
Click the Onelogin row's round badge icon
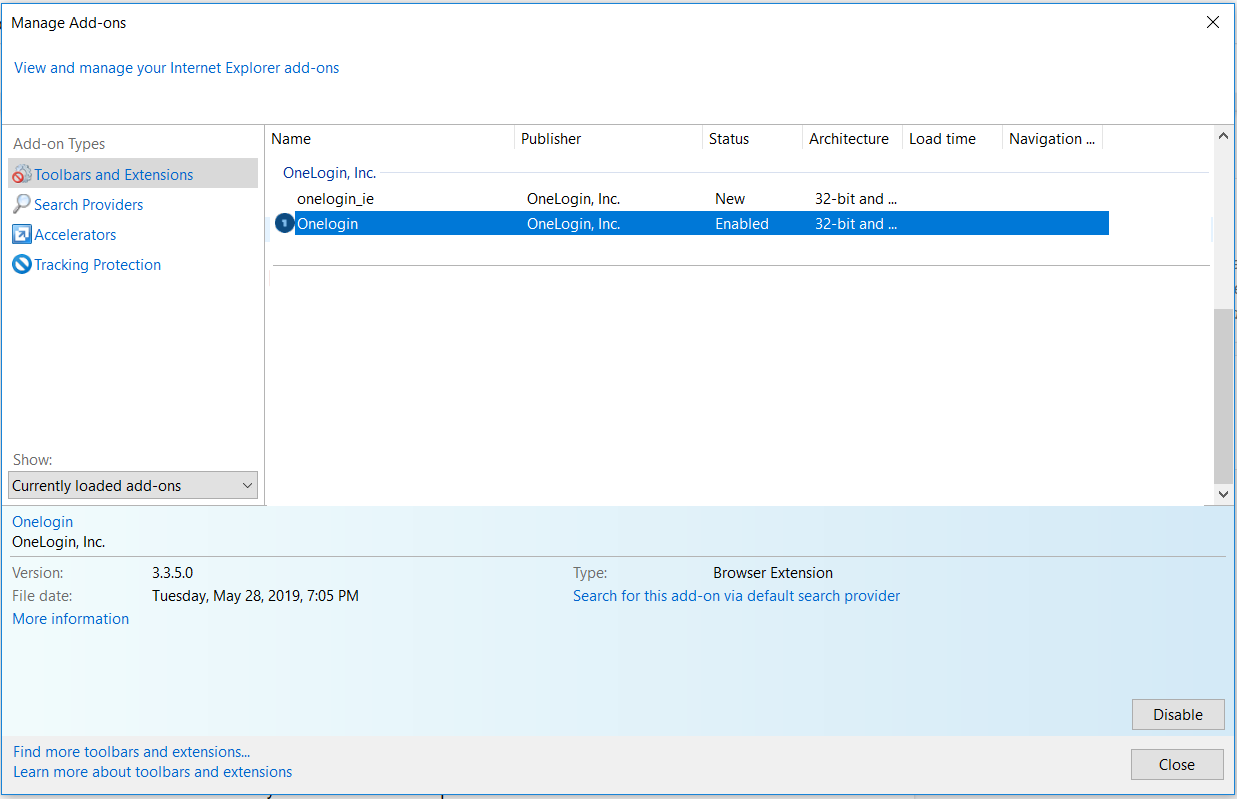[284, 223]
